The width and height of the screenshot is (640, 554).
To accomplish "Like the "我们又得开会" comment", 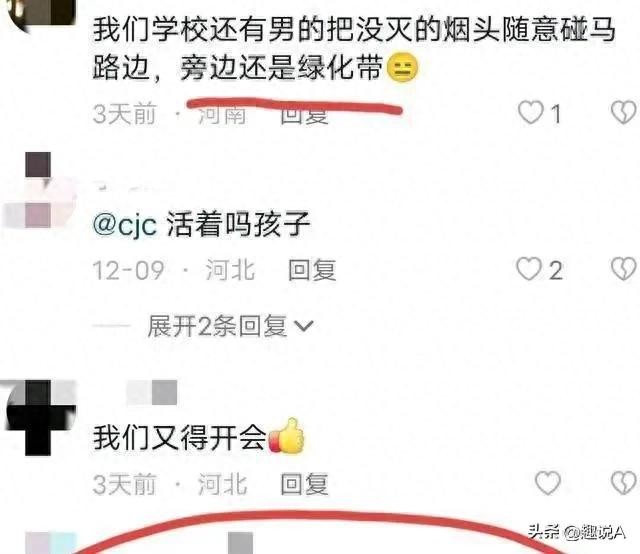I will (548, 483).
